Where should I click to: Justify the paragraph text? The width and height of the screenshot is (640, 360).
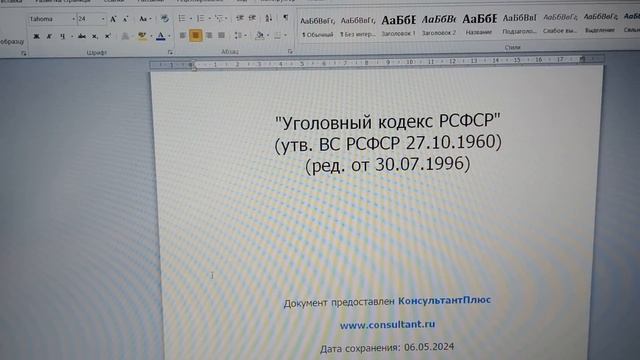222,36
